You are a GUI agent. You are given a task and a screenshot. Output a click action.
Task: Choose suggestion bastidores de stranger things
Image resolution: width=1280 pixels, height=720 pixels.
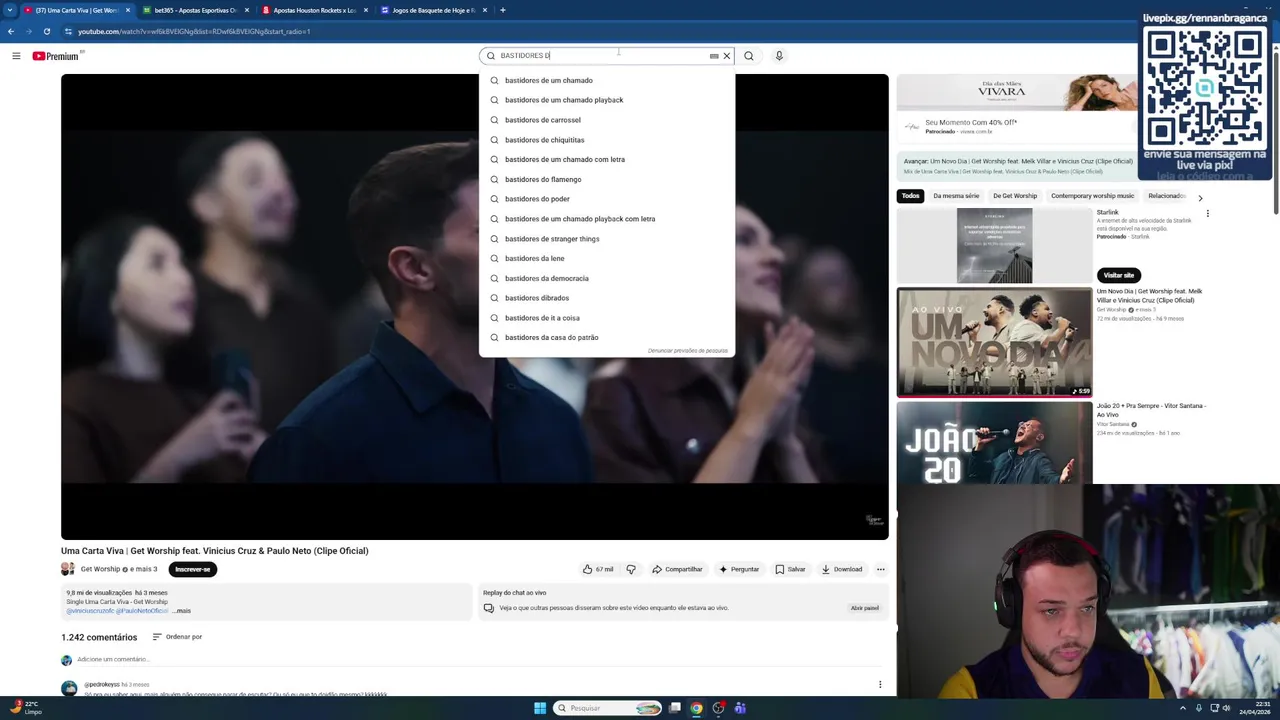pos(607,239)
